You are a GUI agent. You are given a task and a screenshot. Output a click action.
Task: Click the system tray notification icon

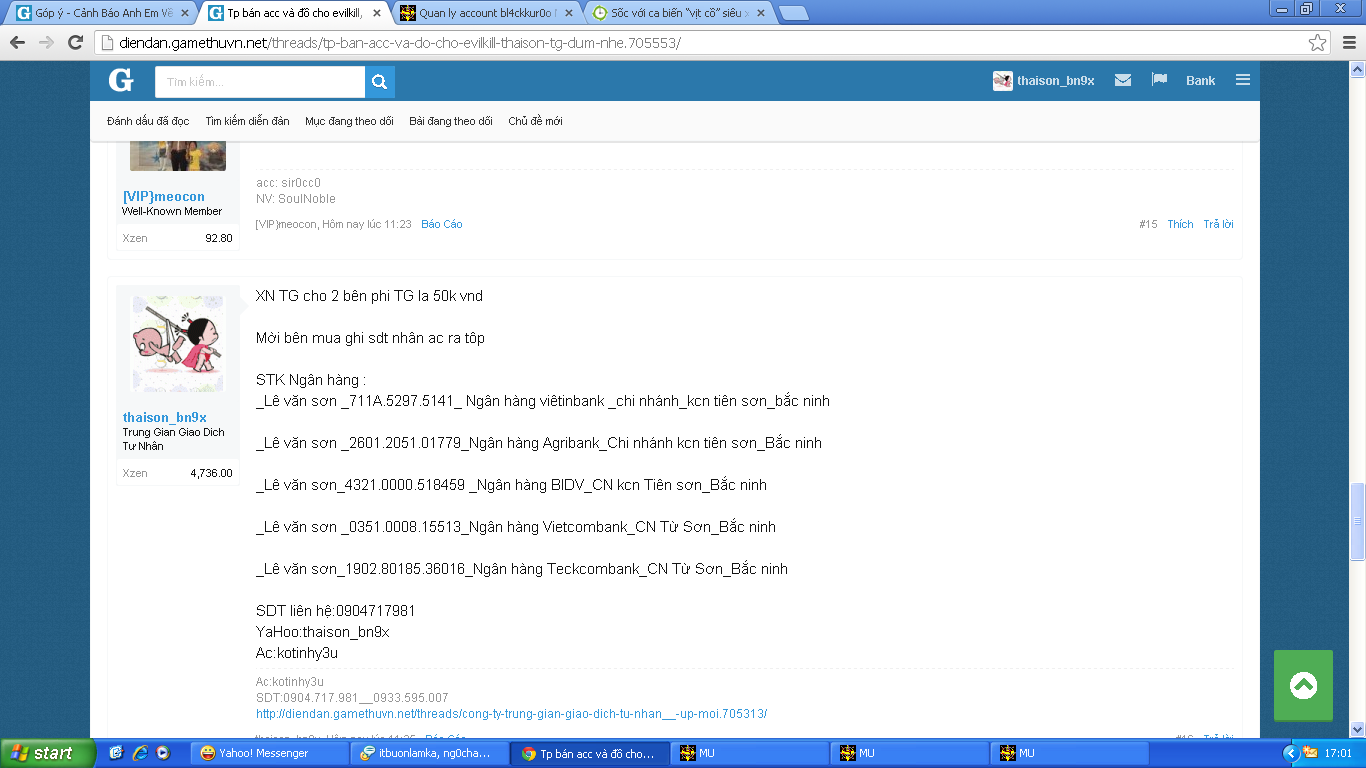(x=1310, y=753)
